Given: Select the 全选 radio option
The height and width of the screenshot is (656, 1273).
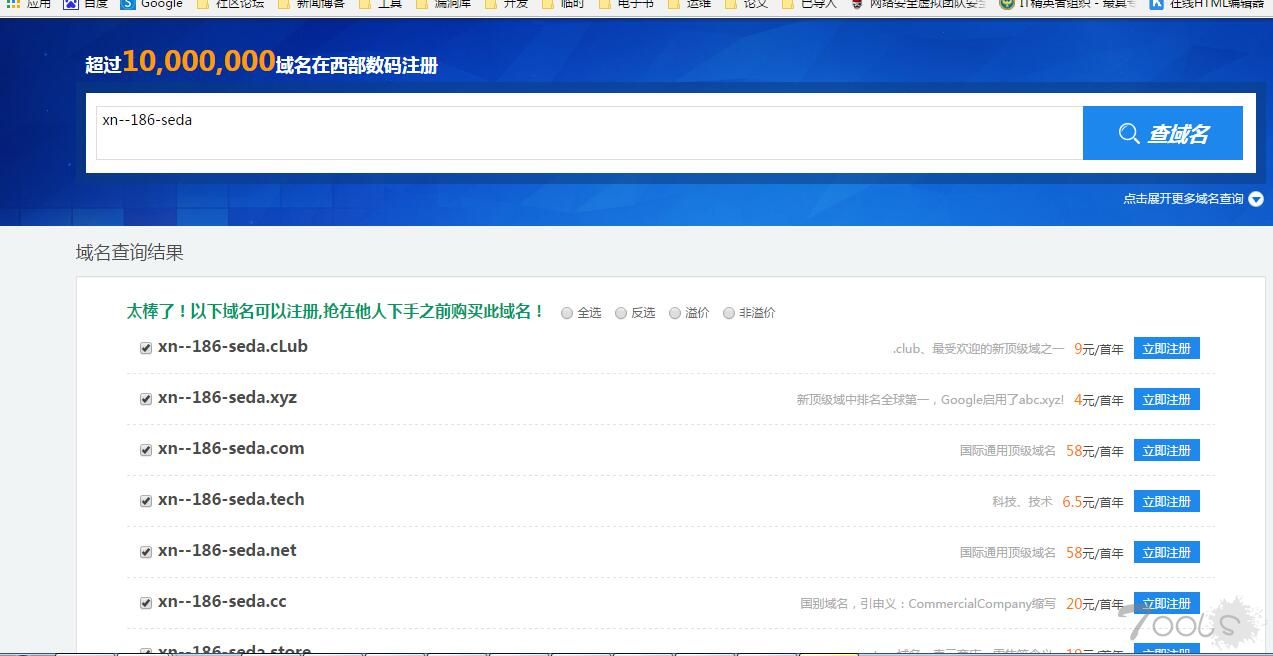Looking at the screenshot, I should (567, 313).
